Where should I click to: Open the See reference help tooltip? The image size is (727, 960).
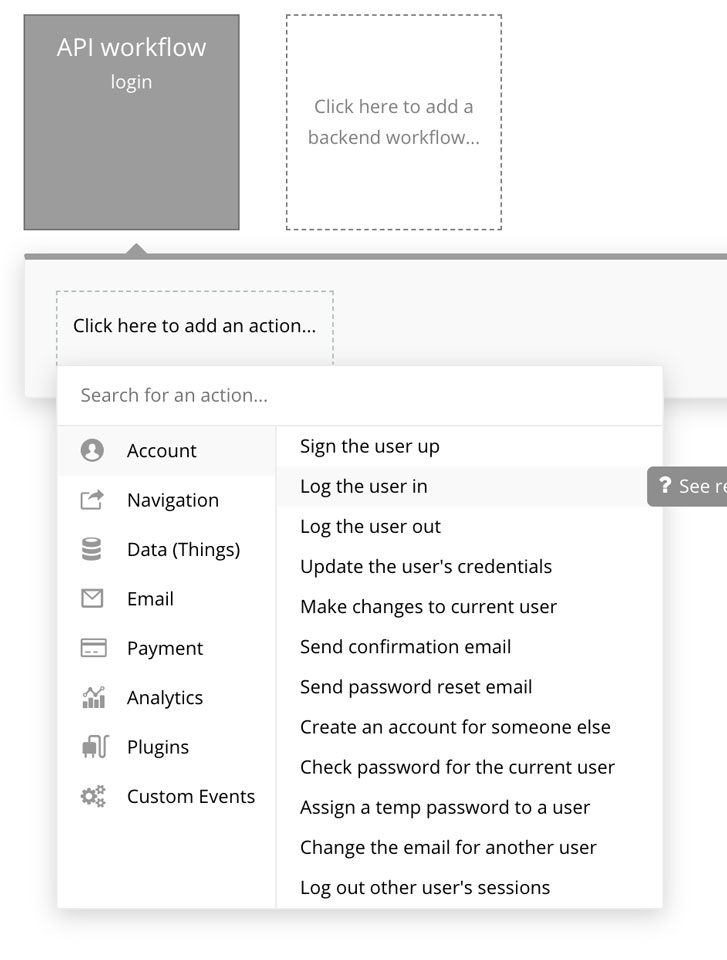(x=688, y=487)
